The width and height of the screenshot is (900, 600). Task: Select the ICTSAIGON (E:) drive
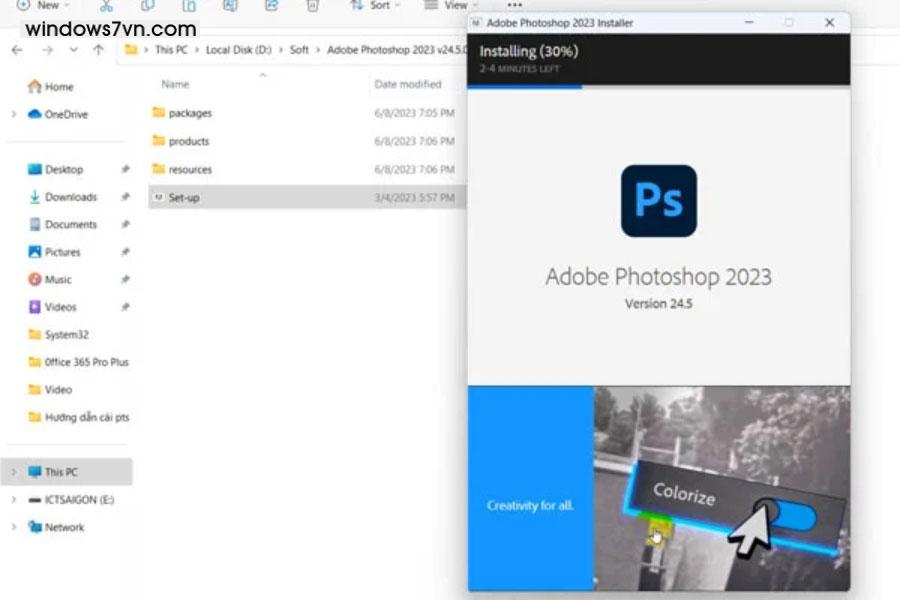click(x=65, y=499)
